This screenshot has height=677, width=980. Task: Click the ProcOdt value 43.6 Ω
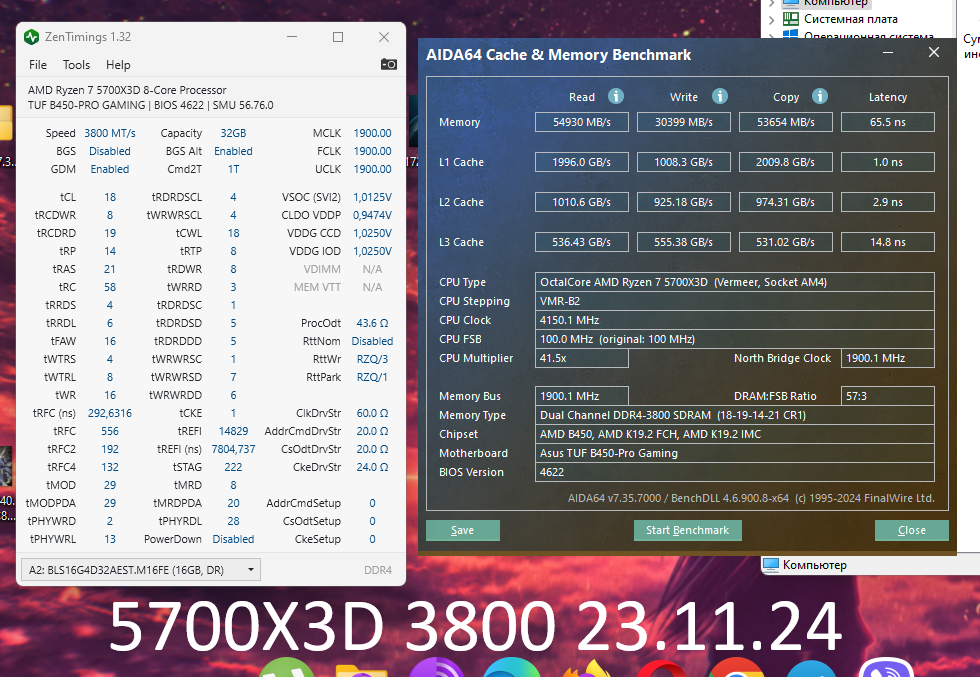[x=372, y=323]
